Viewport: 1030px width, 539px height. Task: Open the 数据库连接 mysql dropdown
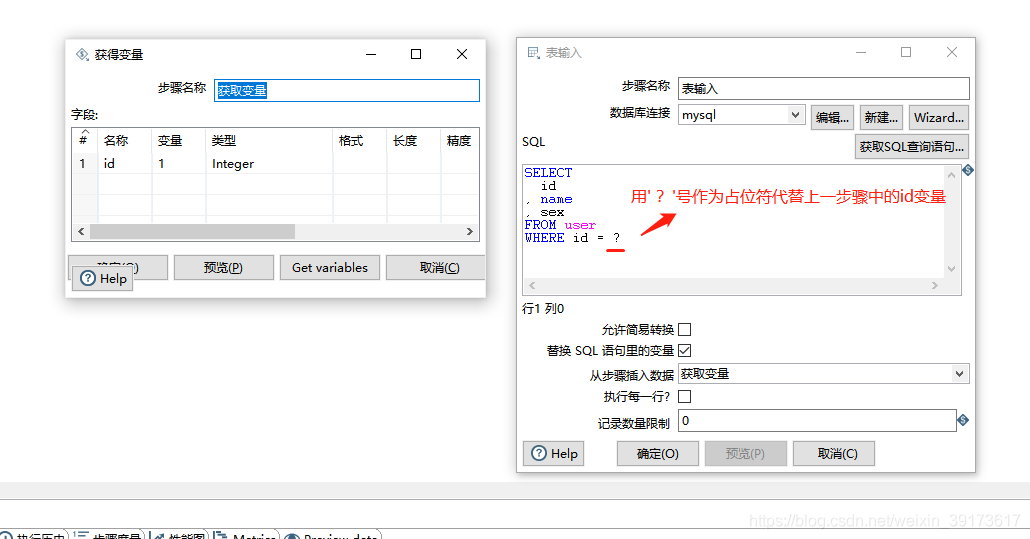point(795,115)
